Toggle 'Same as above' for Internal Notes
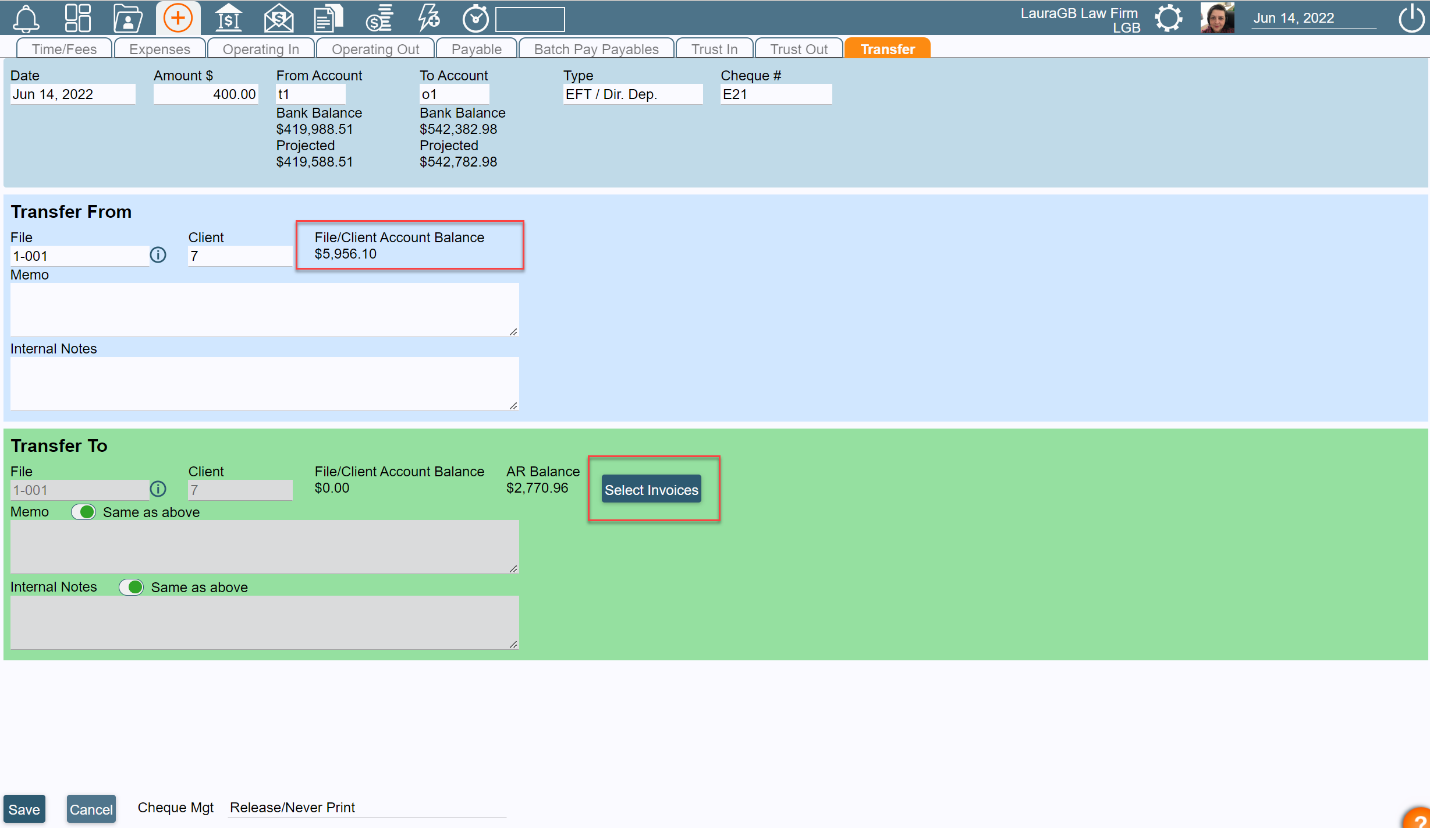 tap(131, 587)
